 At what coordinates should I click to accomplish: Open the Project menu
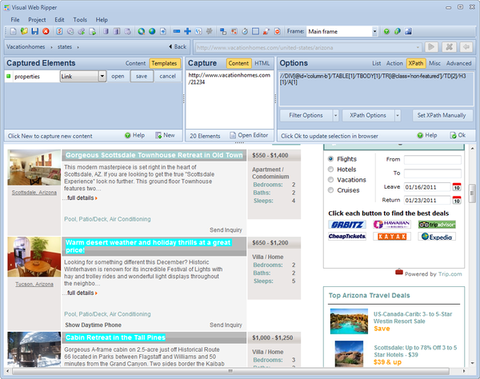pyautogui.click(x=37, y=20)
